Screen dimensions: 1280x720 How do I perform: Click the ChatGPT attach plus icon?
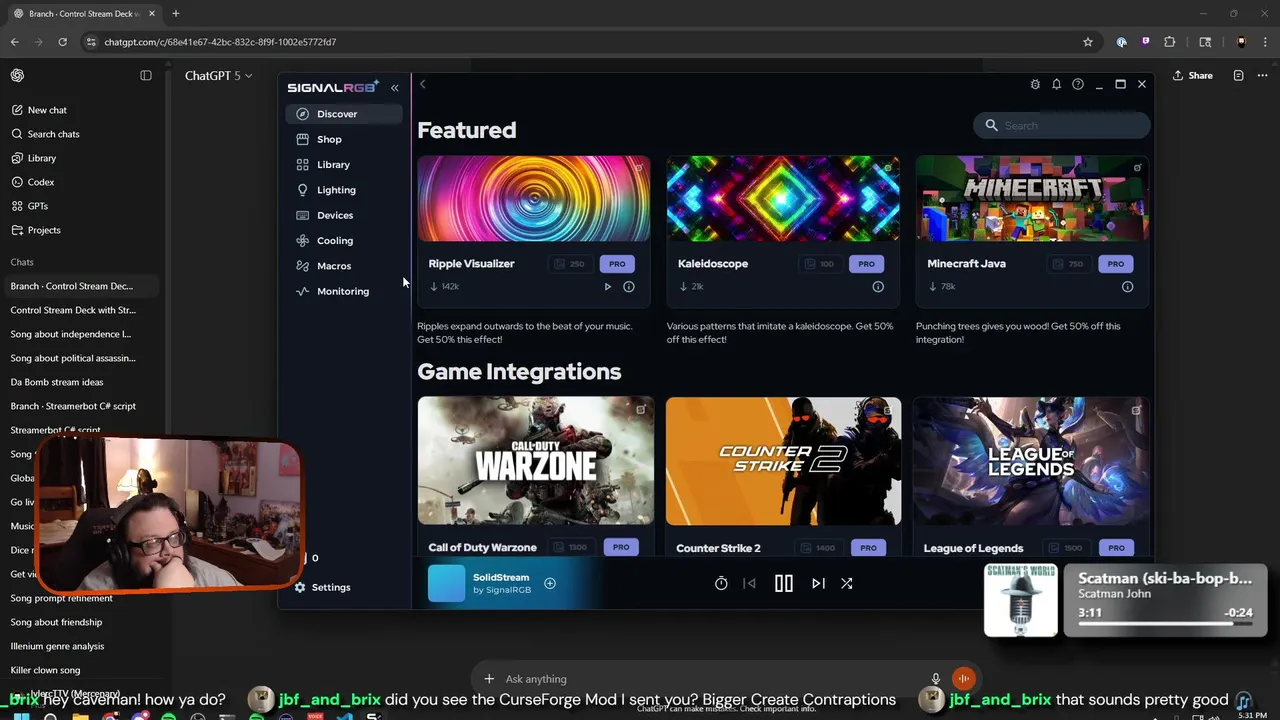click(x=489, y=679)
